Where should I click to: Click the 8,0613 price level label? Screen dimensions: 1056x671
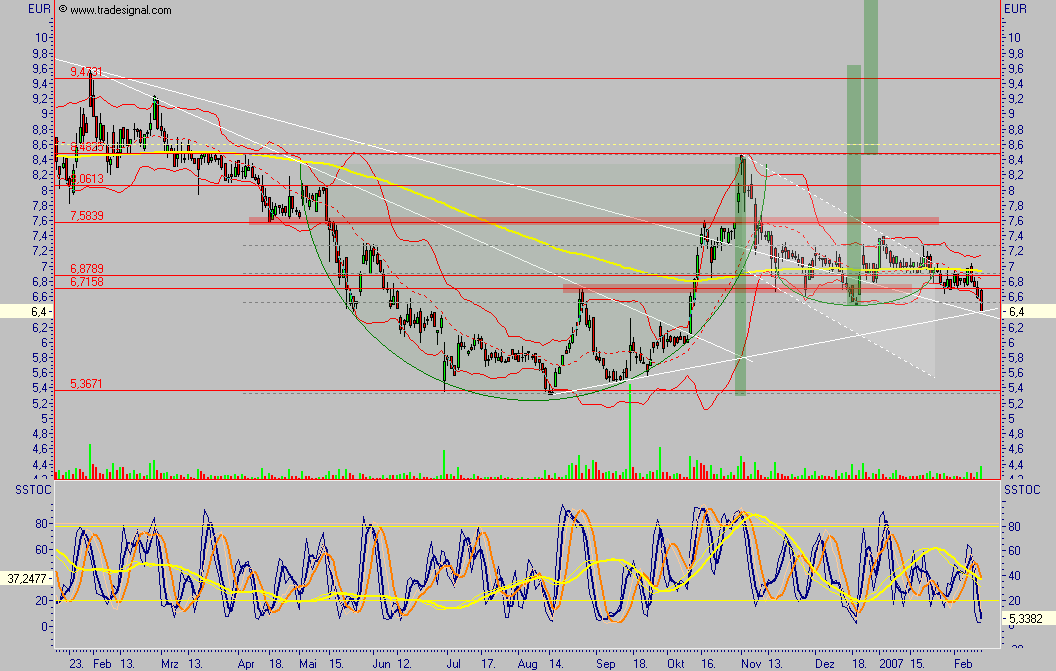86,179
